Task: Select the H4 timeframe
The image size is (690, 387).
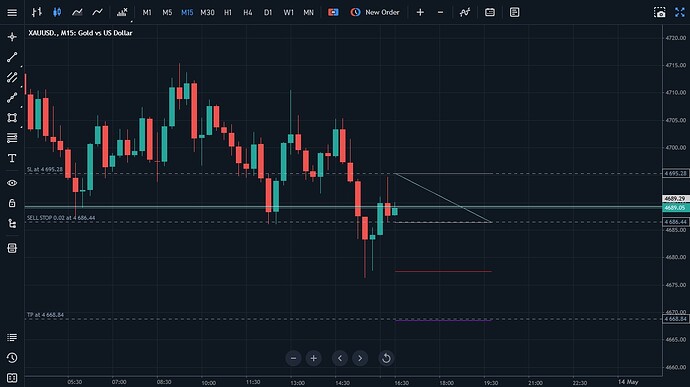Action: 248,12
